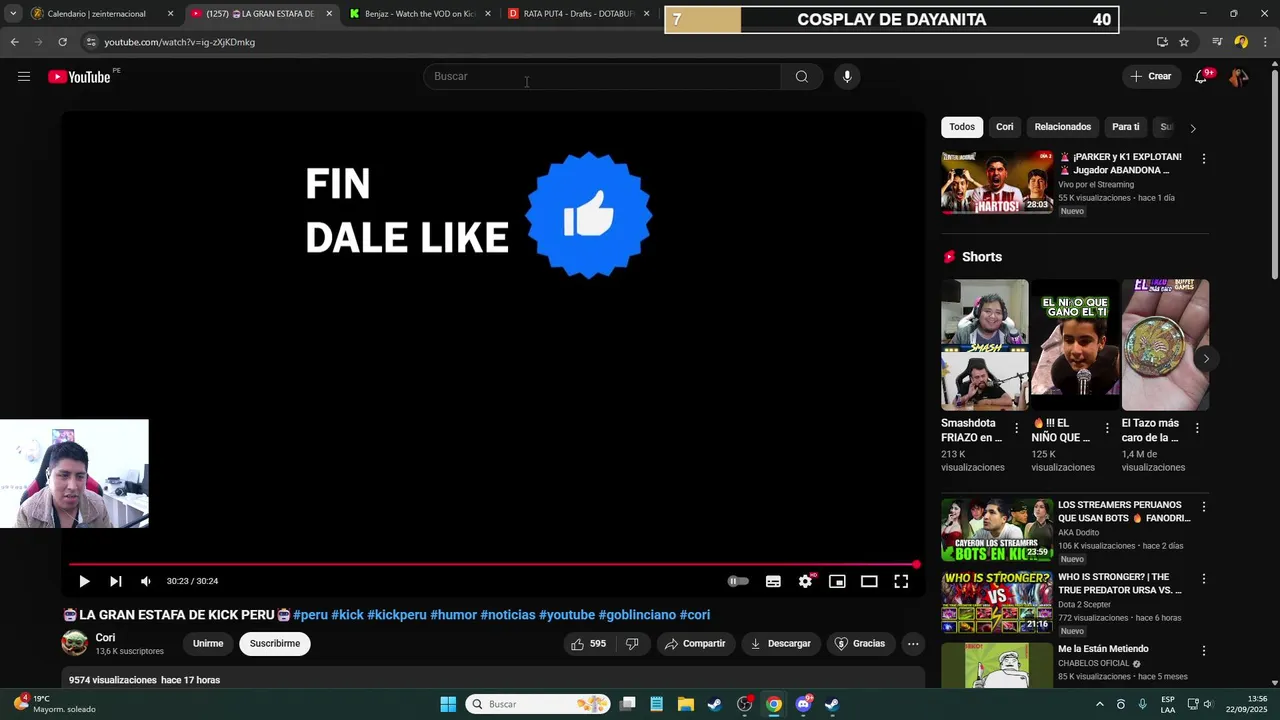The height and width of the screenshot is (720, 1280).
Task: Show hidden system tray icons
Action: pos(1099,704)
